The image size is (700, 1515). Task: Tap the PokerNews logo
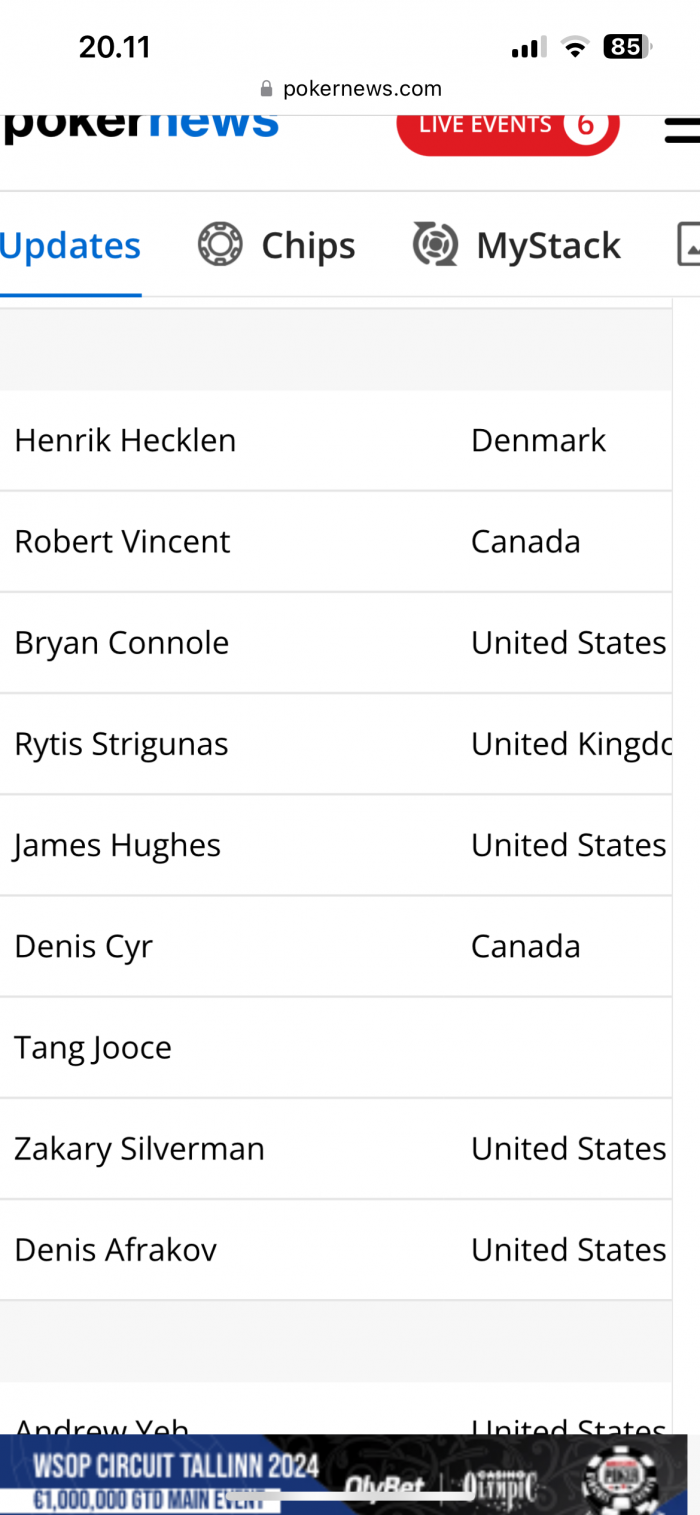tap(140, 128)
